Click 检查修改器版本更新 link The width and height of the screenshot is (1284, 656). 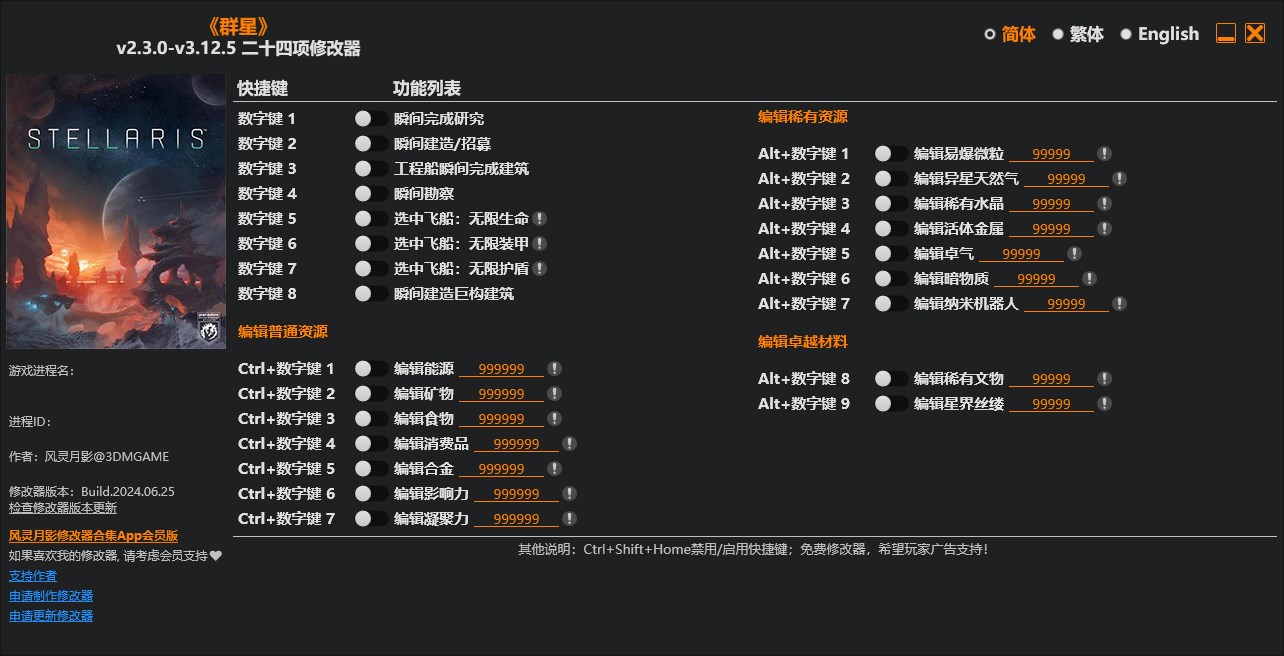pos(63,507)
